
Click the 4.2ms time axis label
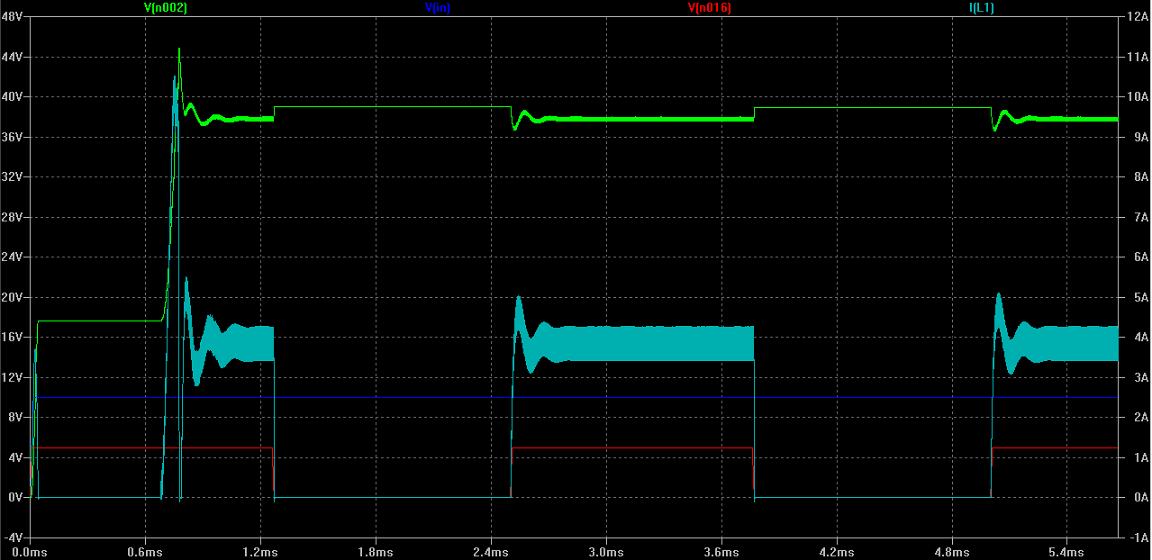pos(836,551)
